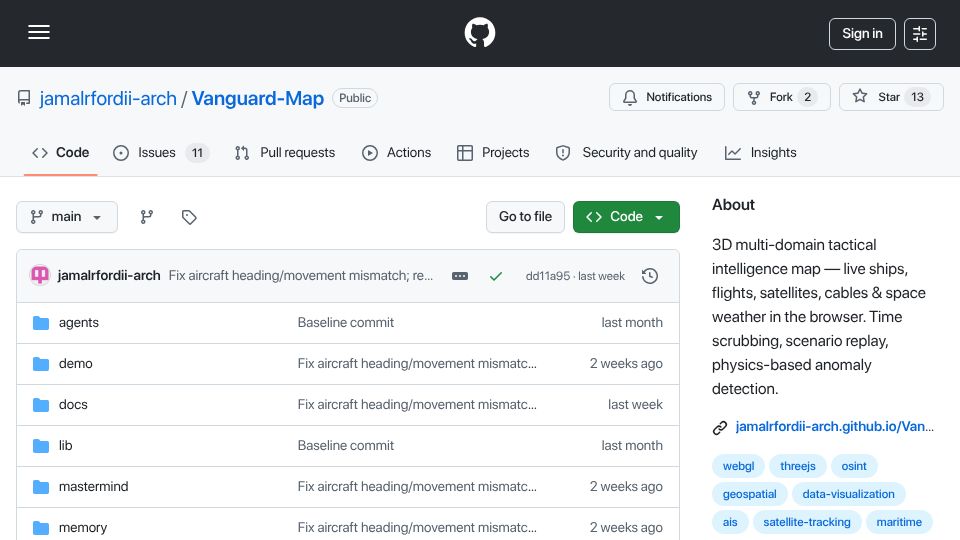Expand the main branch dropdown
The height and width of the screenshot is (540, 960).
[x=67, y=217]
